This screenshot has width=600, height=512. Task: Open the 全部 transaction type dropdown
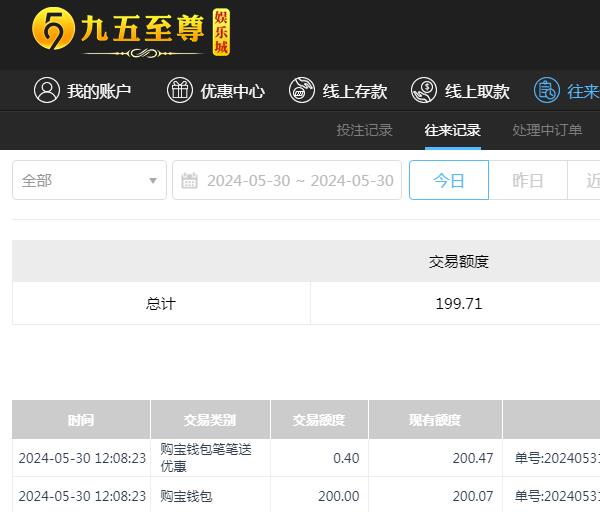90,180
